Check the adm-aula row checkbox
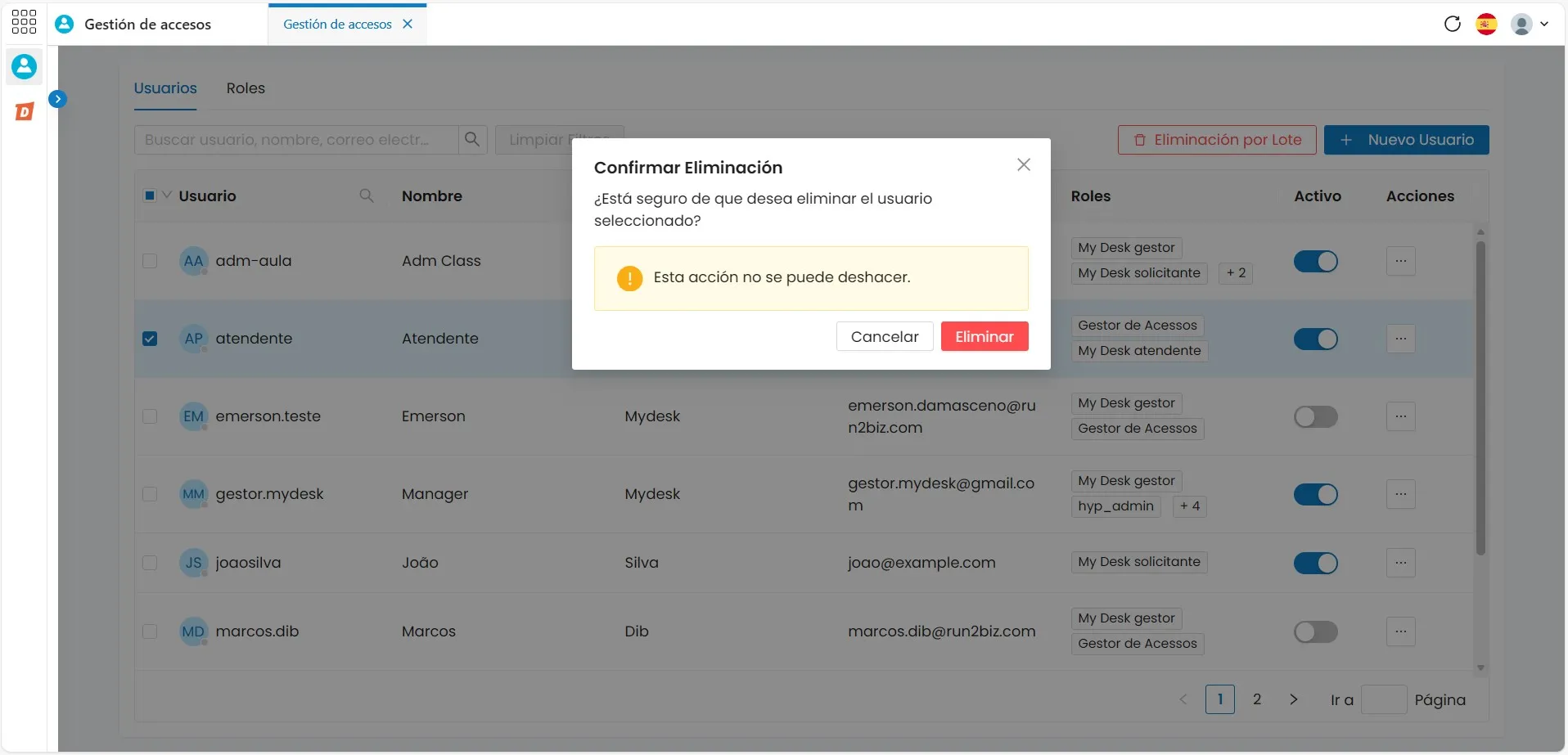The image size is (1568, 755). 150,261
